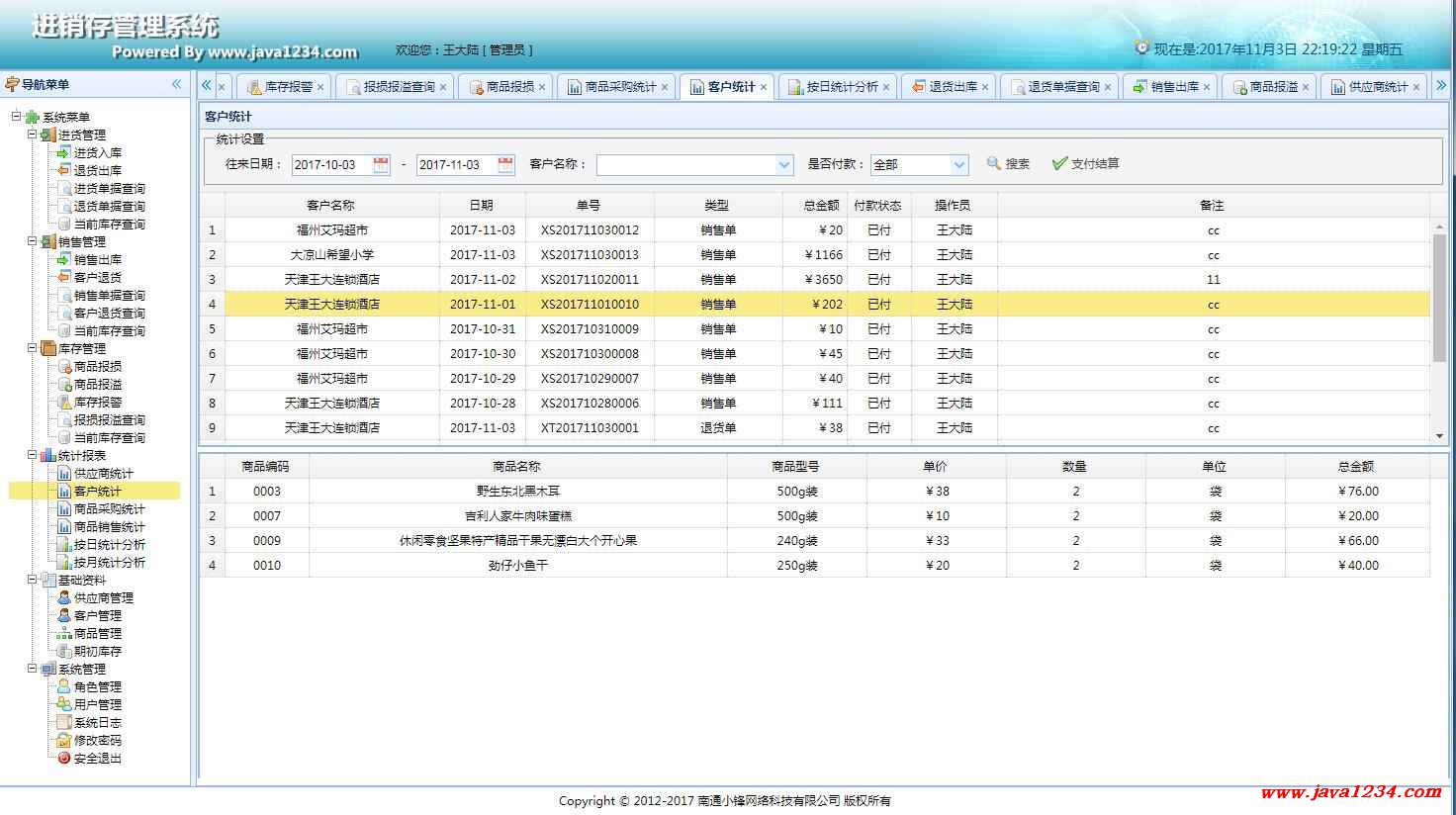This screenshot has width=1456, height=815.
Task: Close the 库存报警 tab
Action: click(x=320, y=87)
